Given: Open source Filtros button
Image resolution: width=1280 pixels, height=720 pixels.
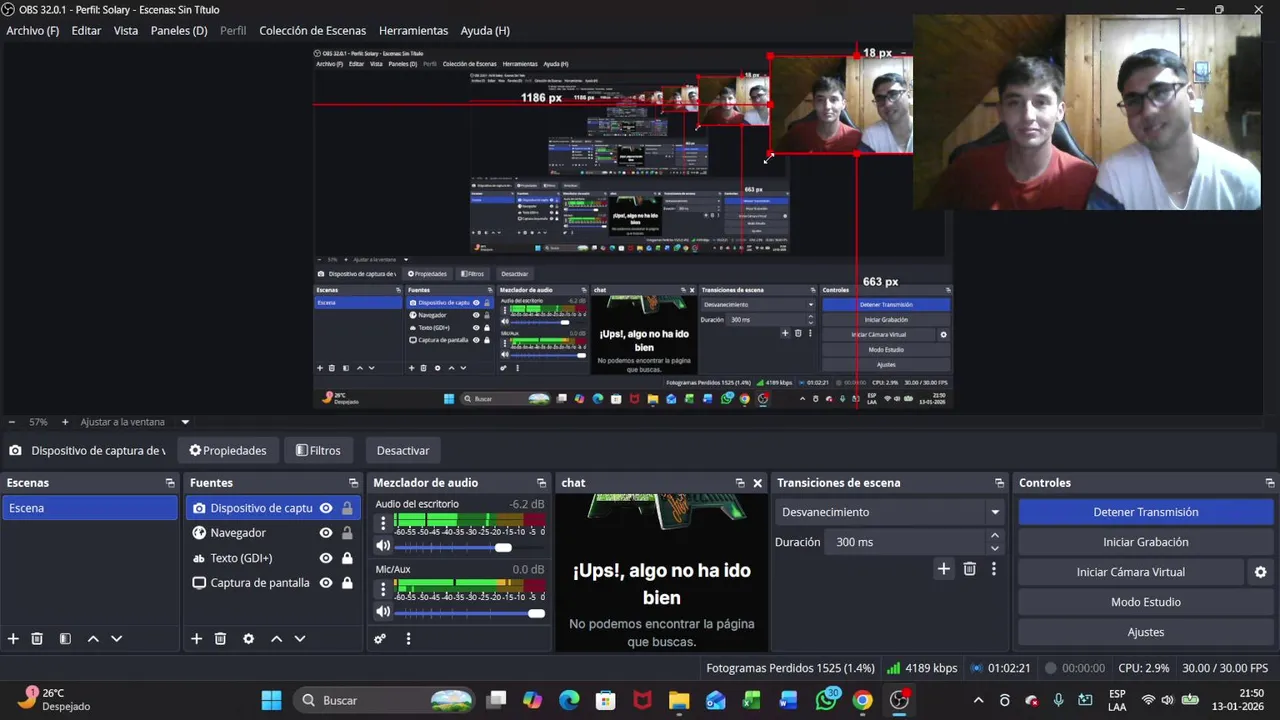Looking at the screenshot, I should pos(318,451).
